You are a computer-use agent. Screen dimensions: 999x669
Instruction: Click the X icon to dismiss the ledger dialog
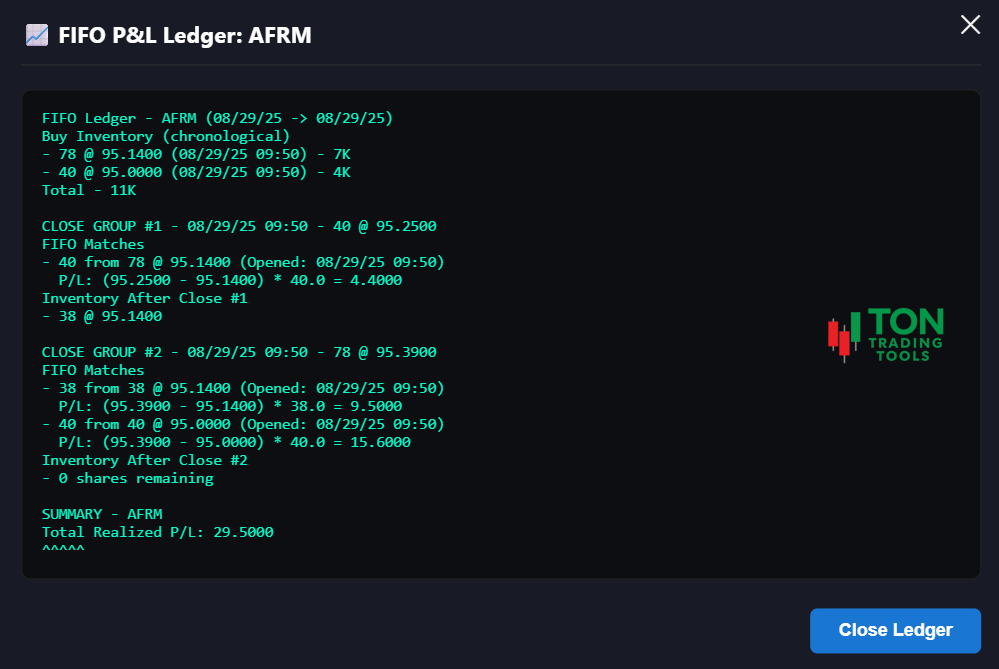(969, 24)
